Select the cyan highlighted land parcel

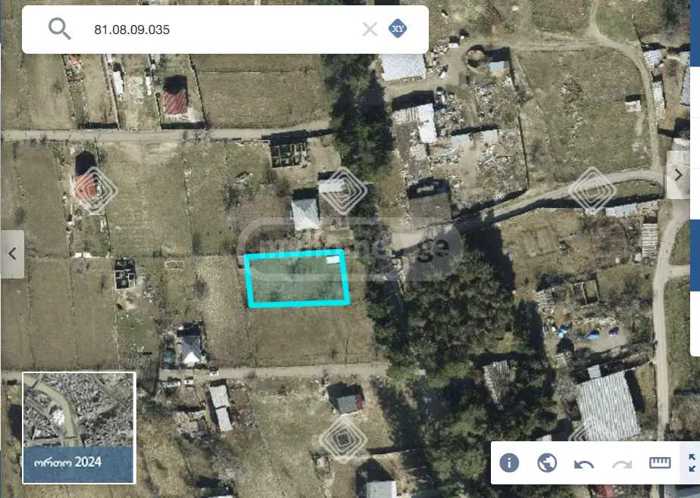297,278
